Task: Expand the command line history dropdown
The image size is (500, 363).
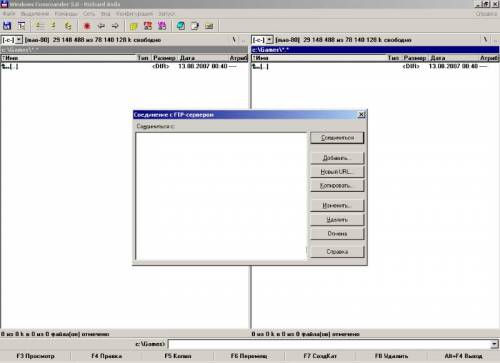Action: (494, 344)
